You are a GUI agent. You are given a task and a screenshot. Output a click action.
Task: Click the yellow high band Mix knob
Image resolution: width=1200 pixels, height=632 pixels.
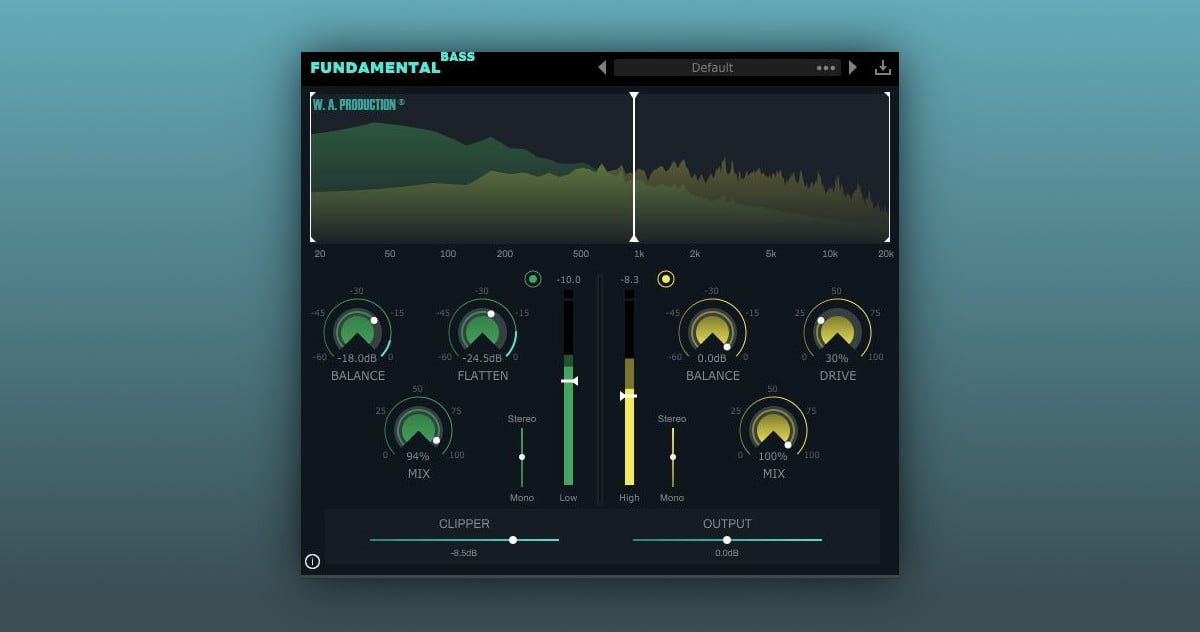(x=773, y=429)
